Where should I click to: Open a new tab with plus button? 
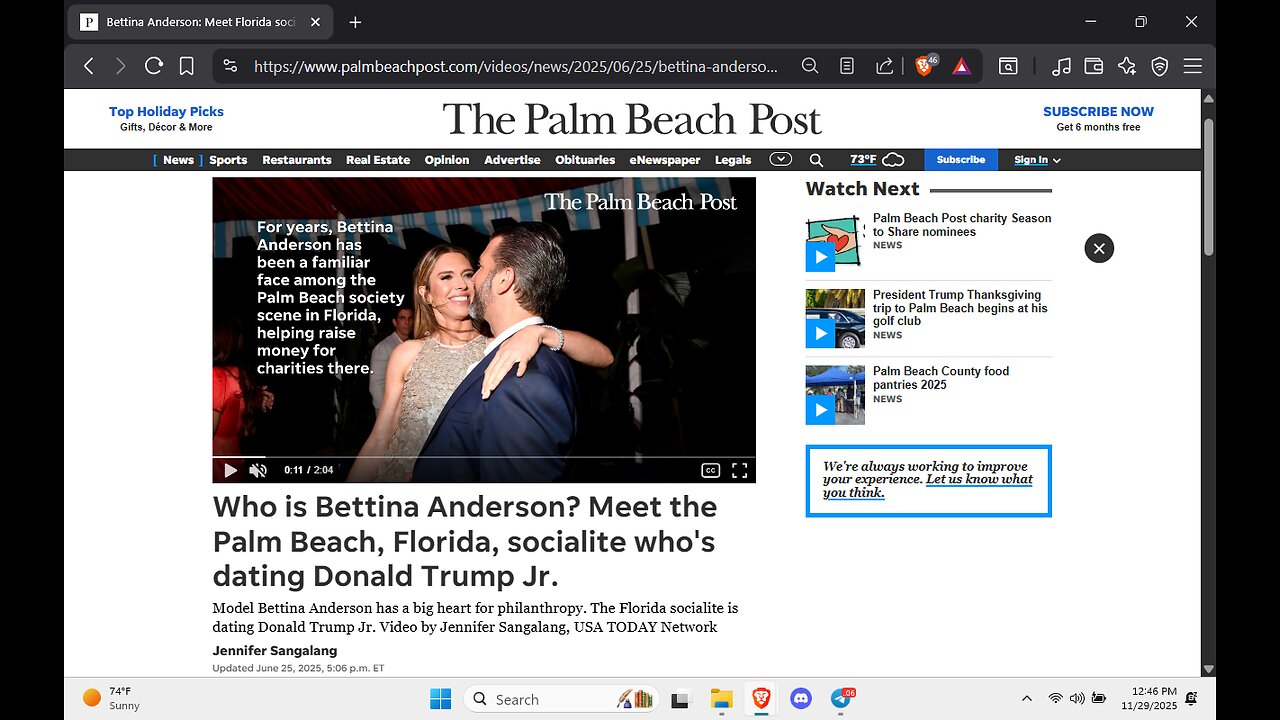pyautogui.click(x=355, y=22)
